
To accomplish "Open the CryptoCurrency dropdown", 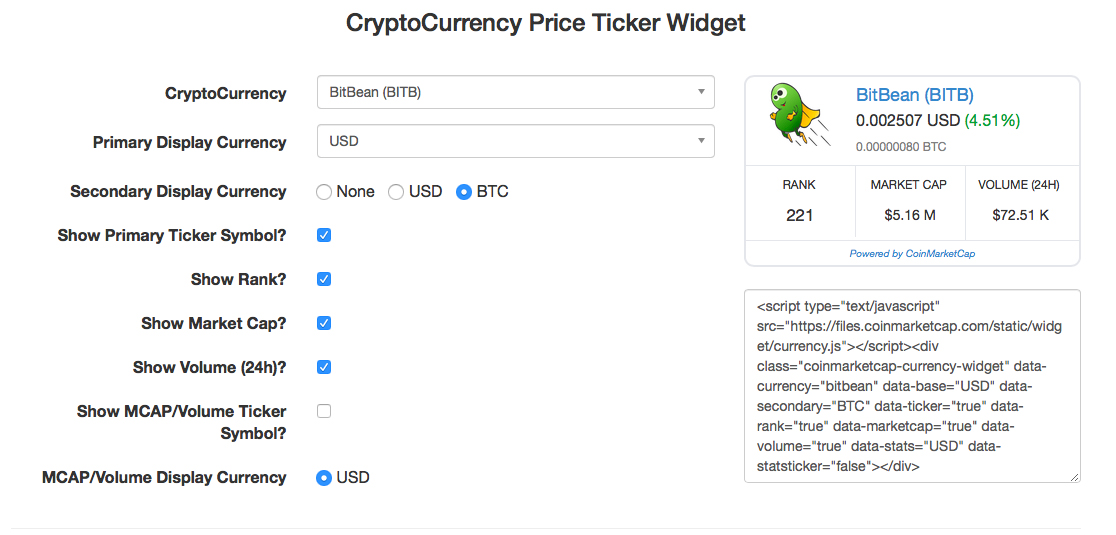I will pyautogui.click(x=515, y=92).
